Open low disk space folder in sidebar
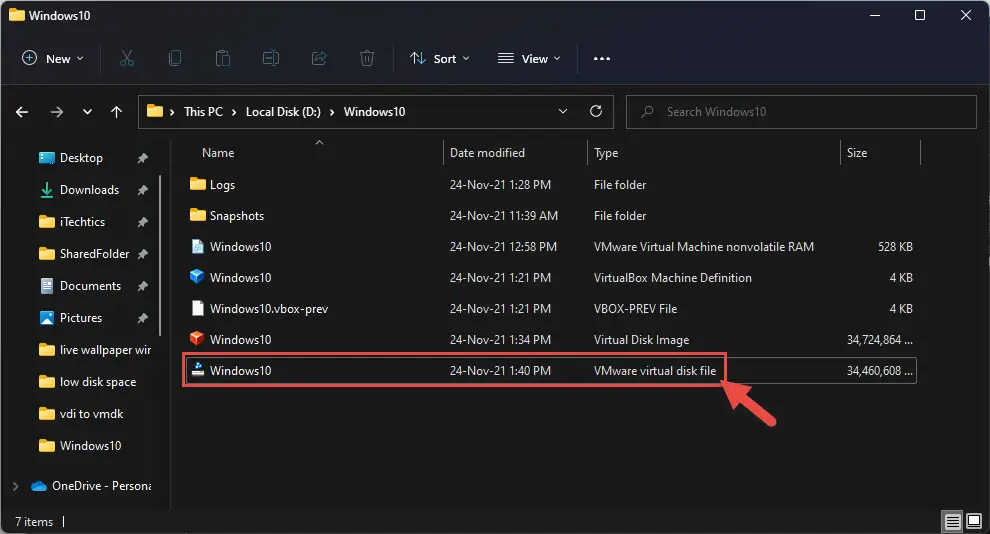The width and height of the screenshot is (990, 534). click(x=98, y=382)
